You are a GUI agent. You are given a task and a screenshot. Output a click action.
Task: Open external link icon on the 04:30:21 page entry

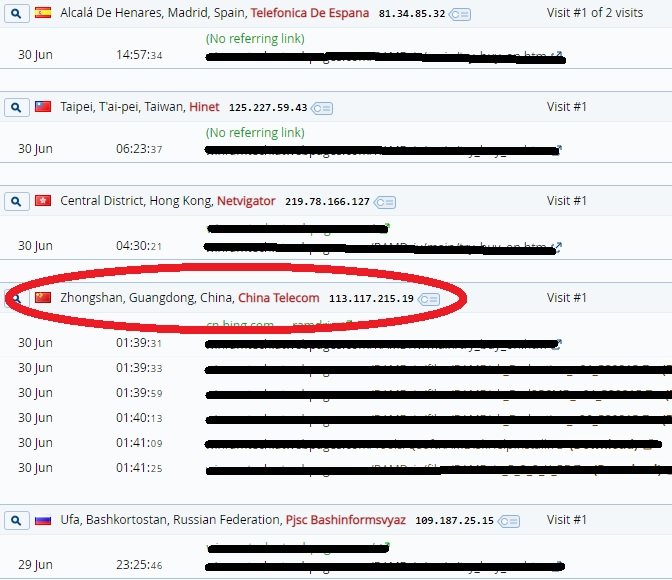click(557, 246)
